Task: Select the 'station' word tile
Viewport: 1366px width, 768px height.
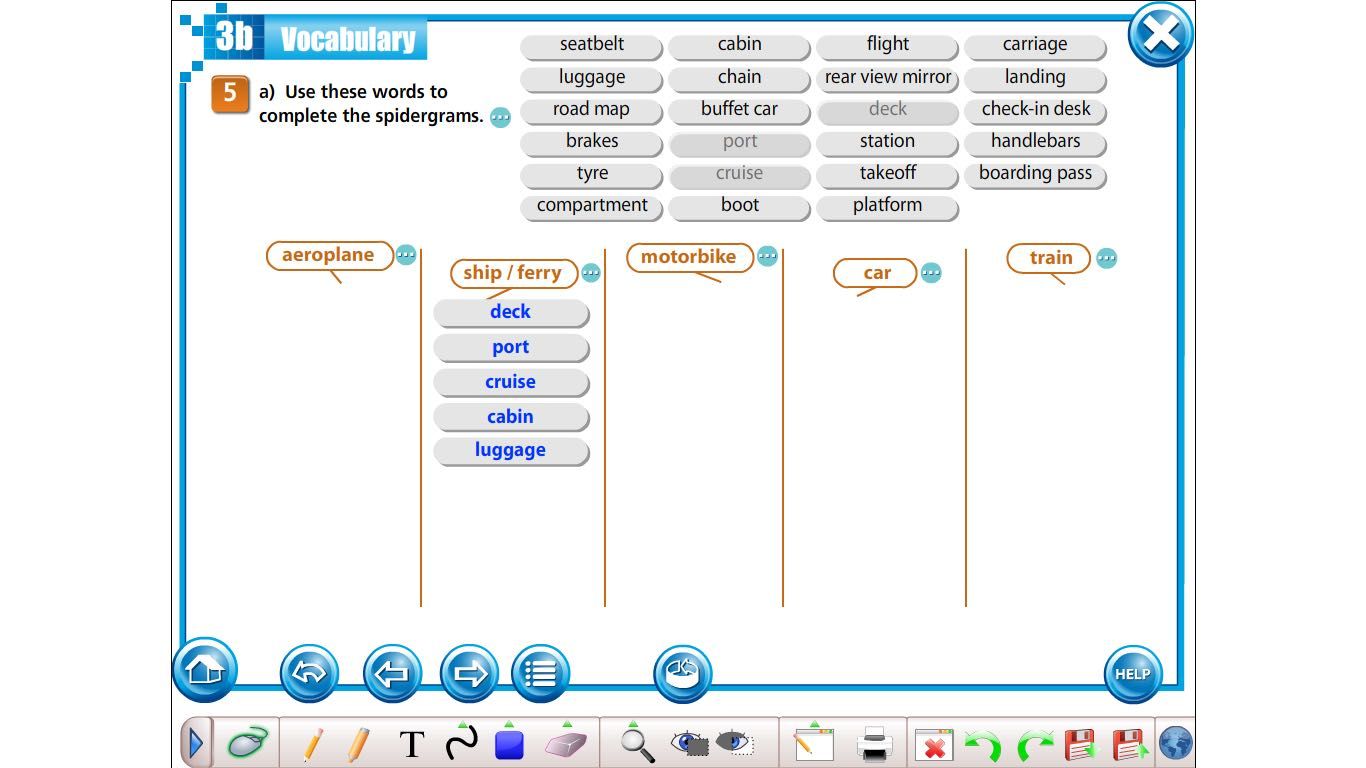Action: point(888,142)
